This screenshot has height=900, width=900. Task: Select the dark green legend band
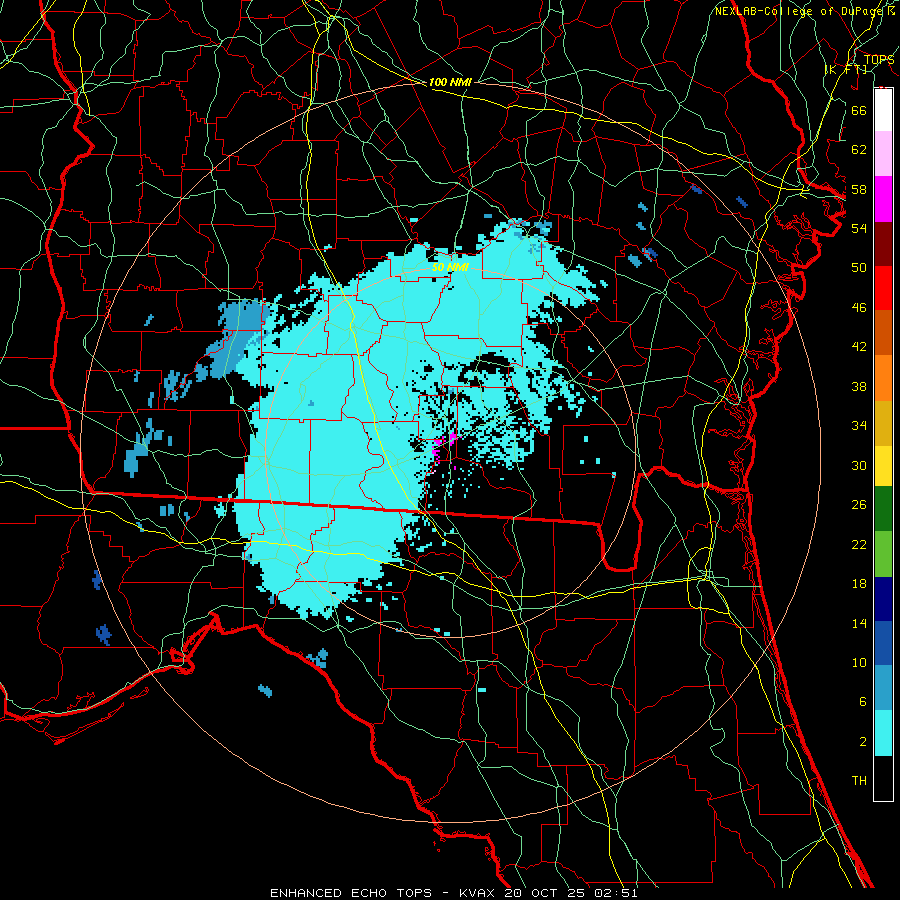coord(883,509)
